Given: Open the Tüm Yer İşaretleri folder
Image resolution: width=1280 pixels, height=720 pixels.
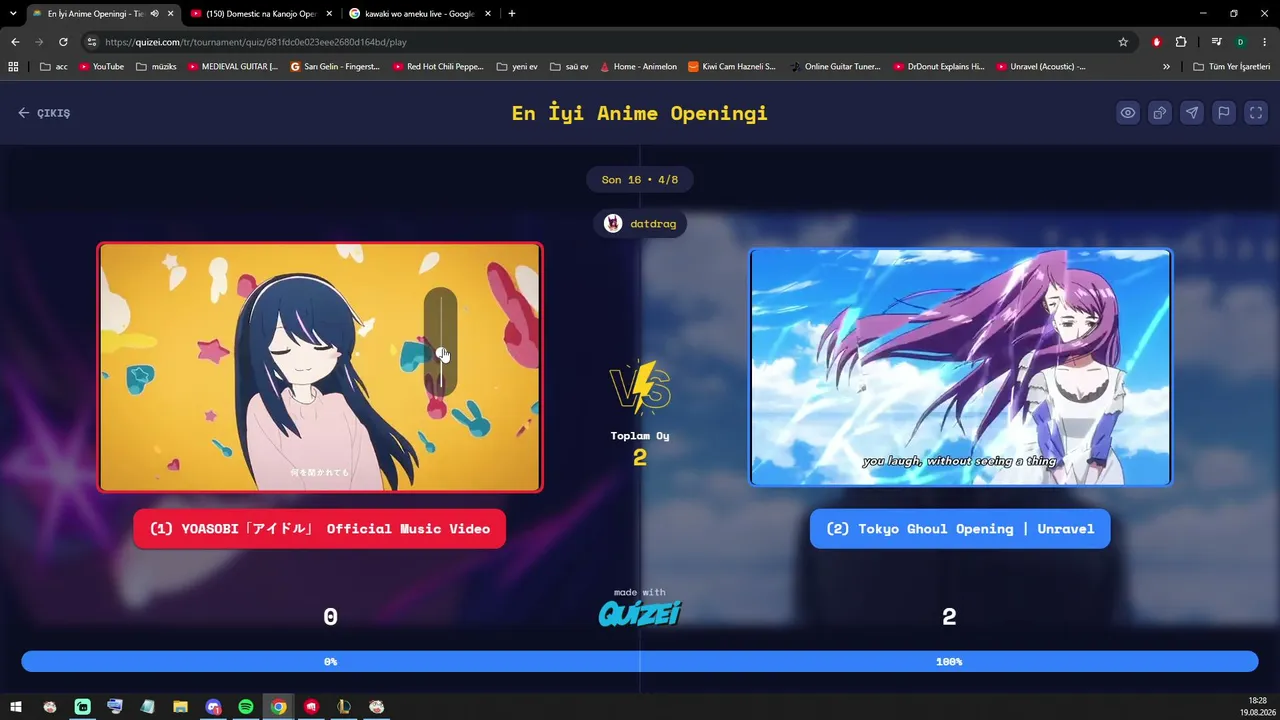Looking at the screenshot, I should [x=1232, y=67].
